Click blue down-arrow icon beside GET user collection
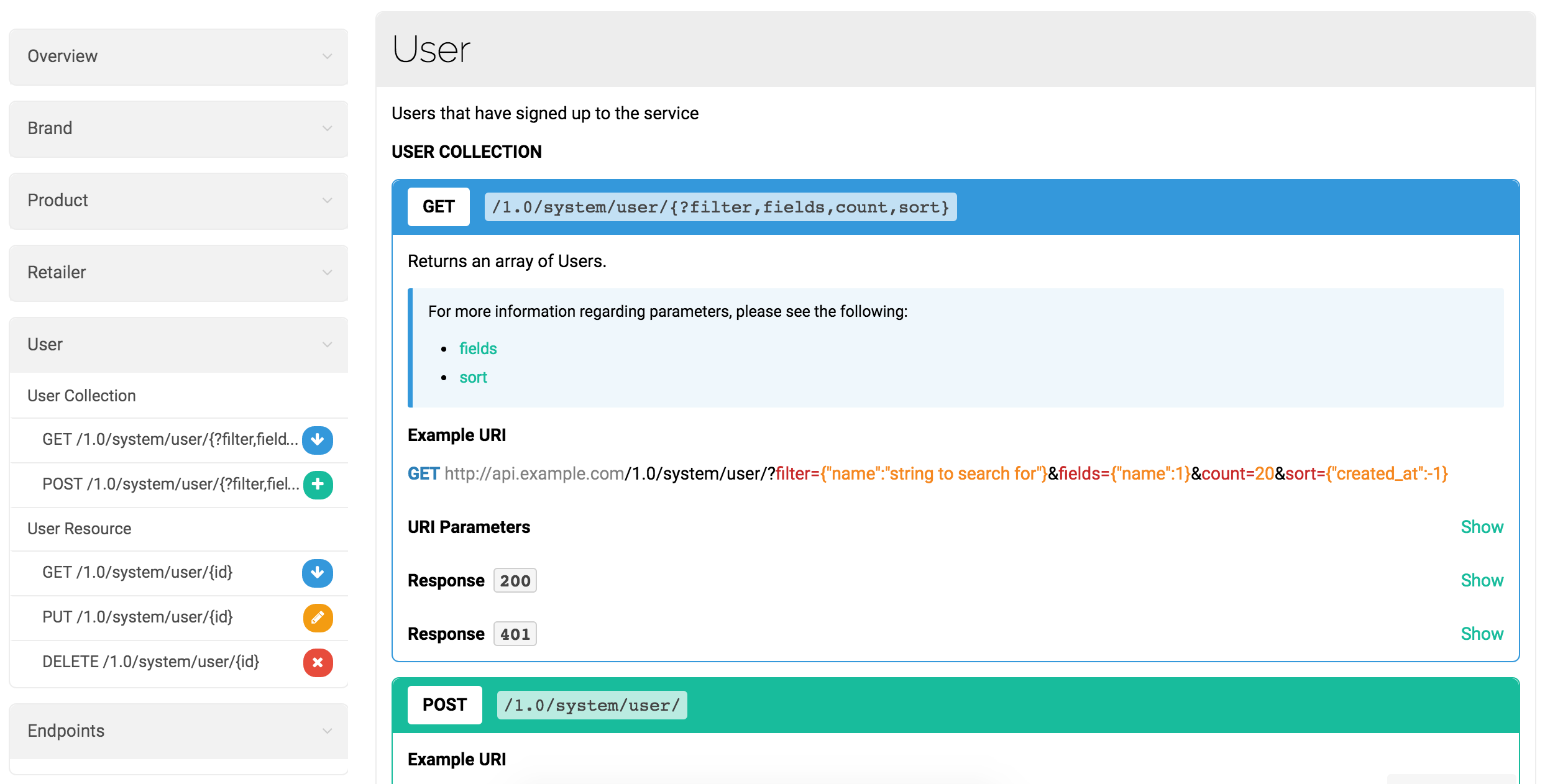Viewport: 1545px width, 784px height. [317, 440]
